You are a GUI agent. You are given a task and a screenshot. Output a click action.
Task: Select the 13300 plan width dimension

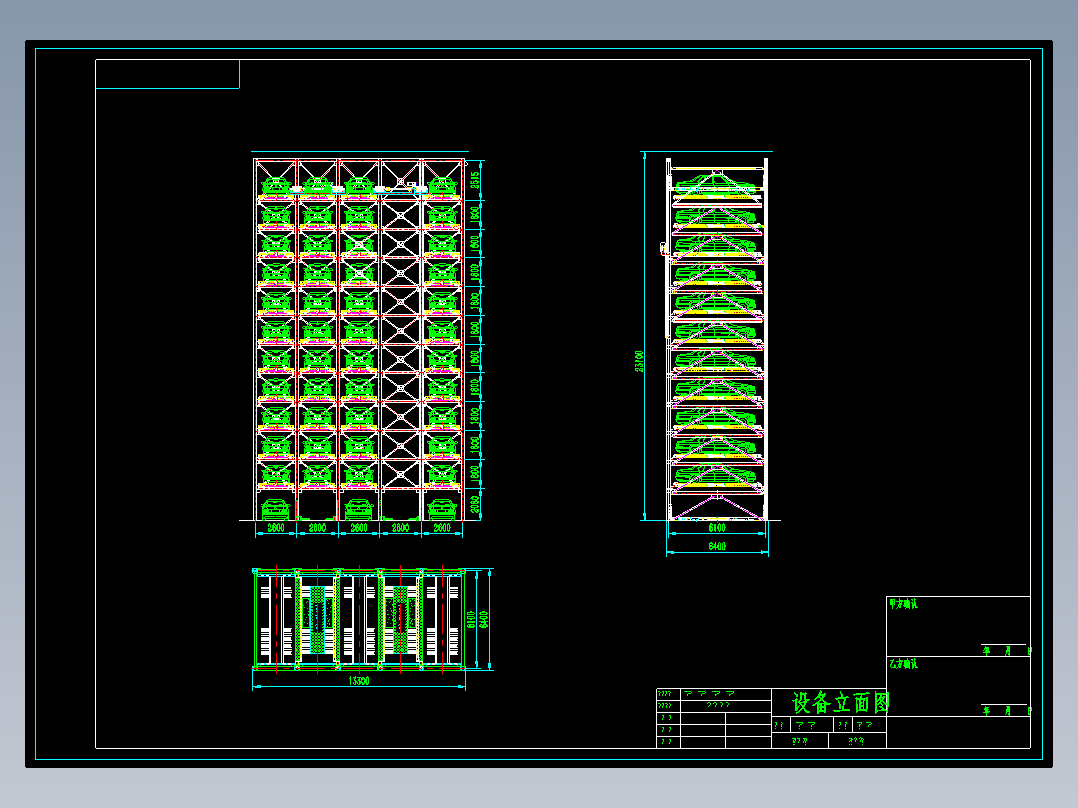[359, 681]
